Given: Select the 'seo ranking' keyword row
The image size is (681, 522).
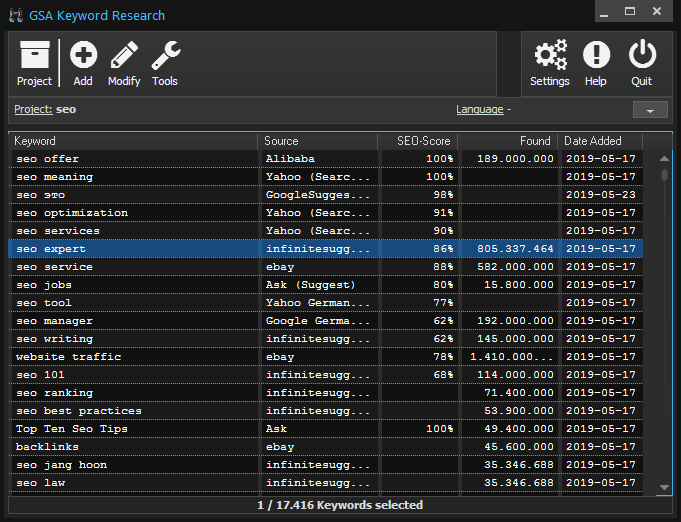Looking at the screenshot, I should (326, 393).
